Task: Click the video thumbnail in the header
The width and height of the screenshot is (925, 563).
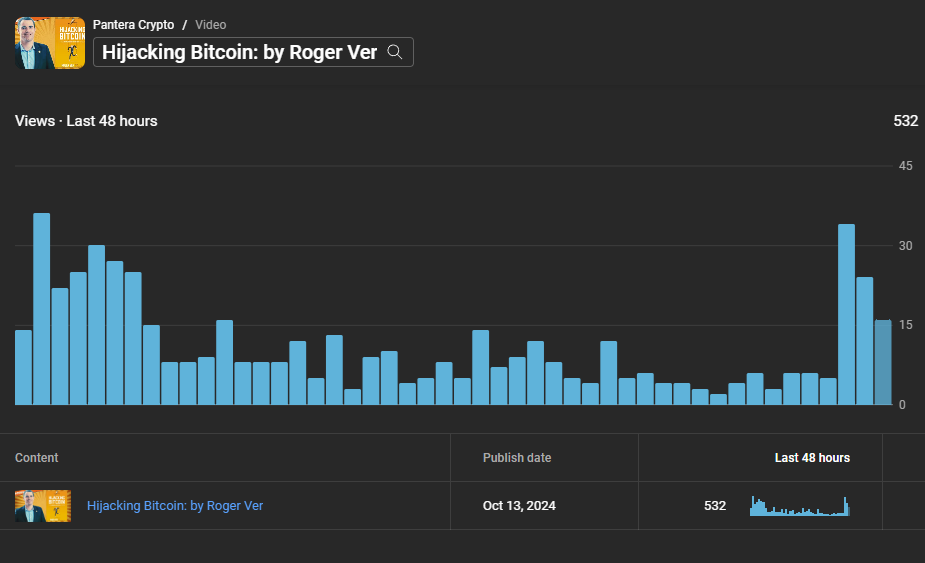Action: [x=50, y=43]
